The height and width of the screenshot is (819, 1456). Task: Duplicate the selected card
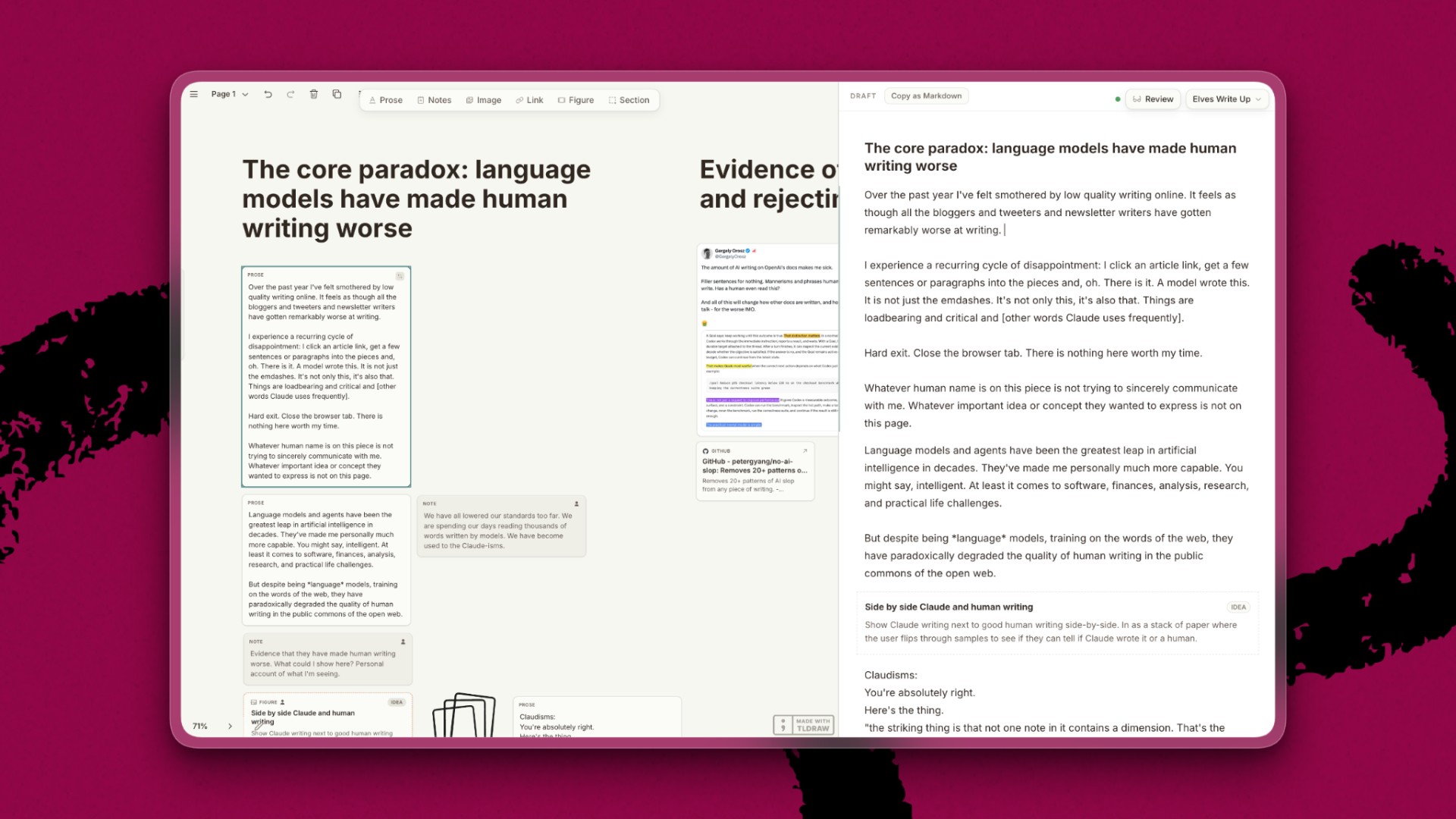pos(337,94)
